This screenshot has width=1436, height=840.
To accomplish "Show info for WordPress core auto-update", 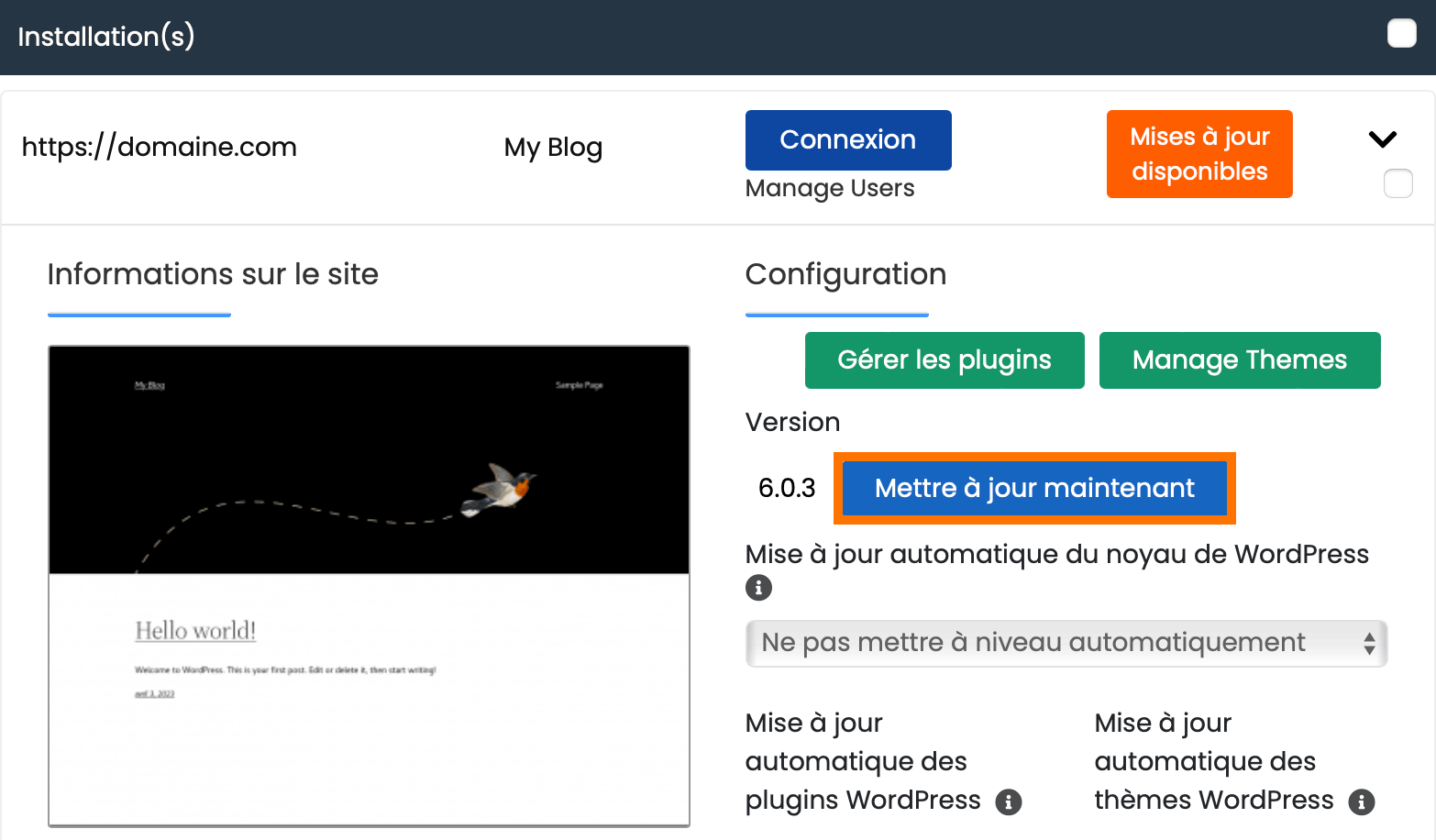I will (x=759, y=587).
